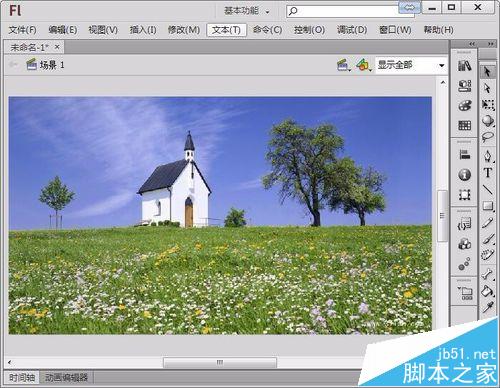
Task: Click the stage horizontal scrollbar thumb
Action: [x=220, y=362]
